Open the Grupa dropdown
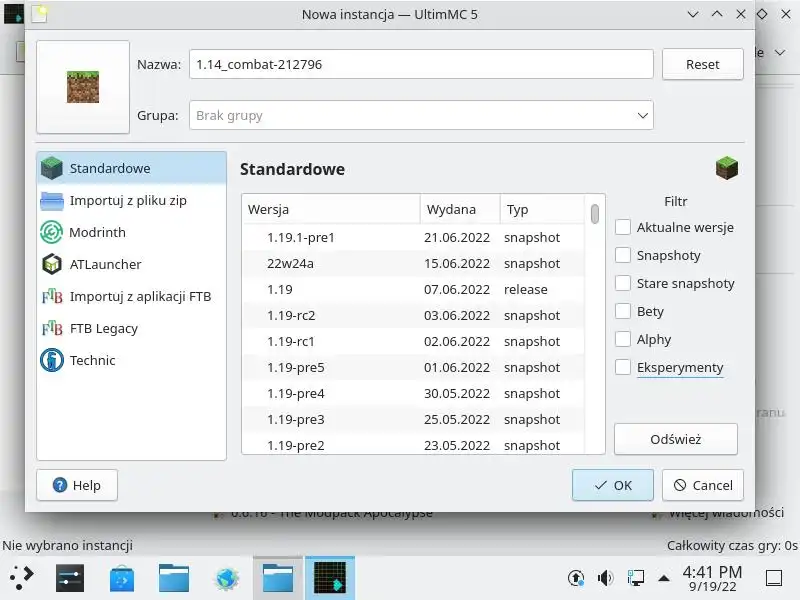The image size is (800, 600). [421, 115]
